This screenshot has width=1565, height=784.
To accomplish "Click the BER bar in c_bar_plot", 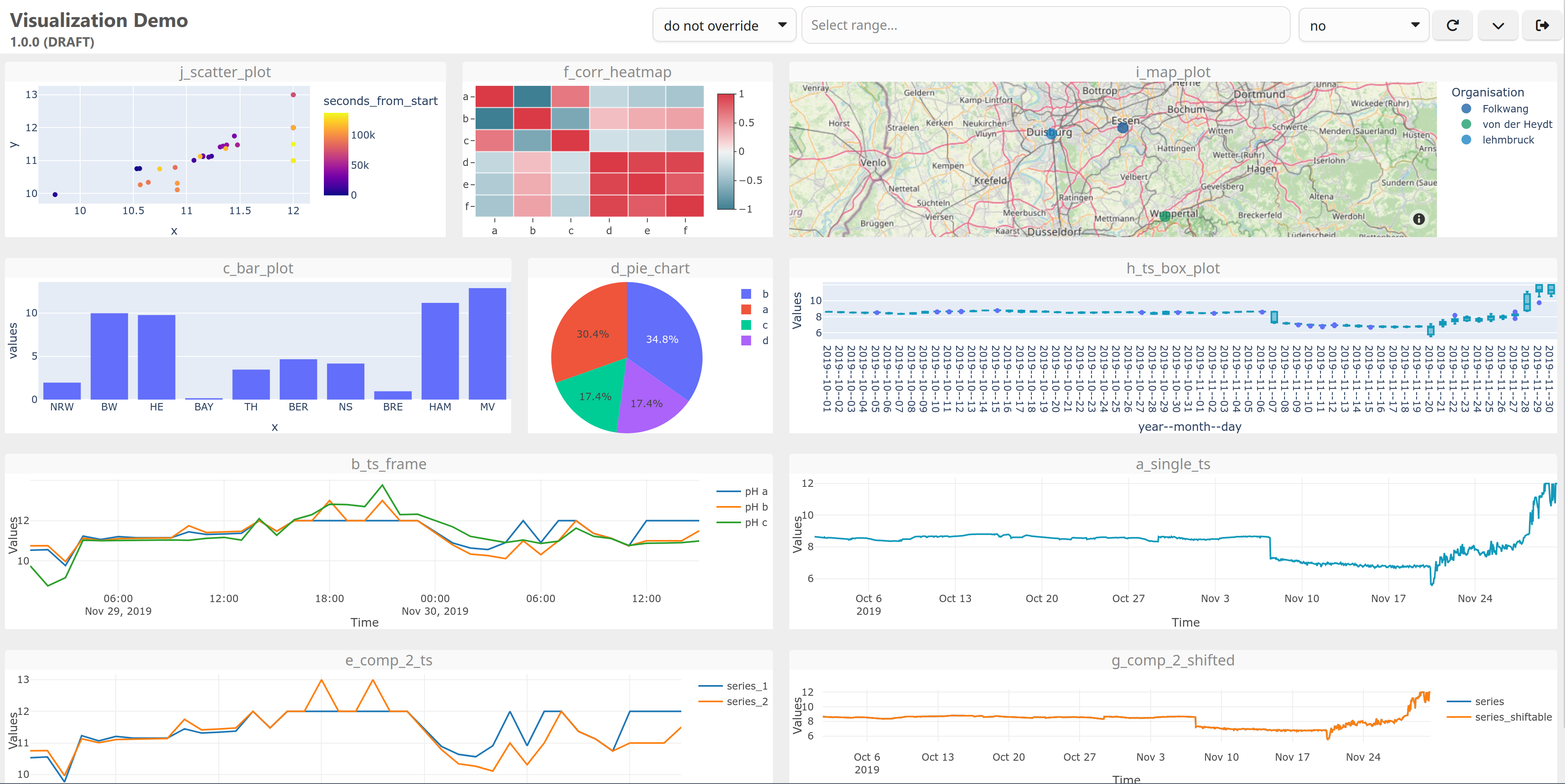I will pos(298,379).
